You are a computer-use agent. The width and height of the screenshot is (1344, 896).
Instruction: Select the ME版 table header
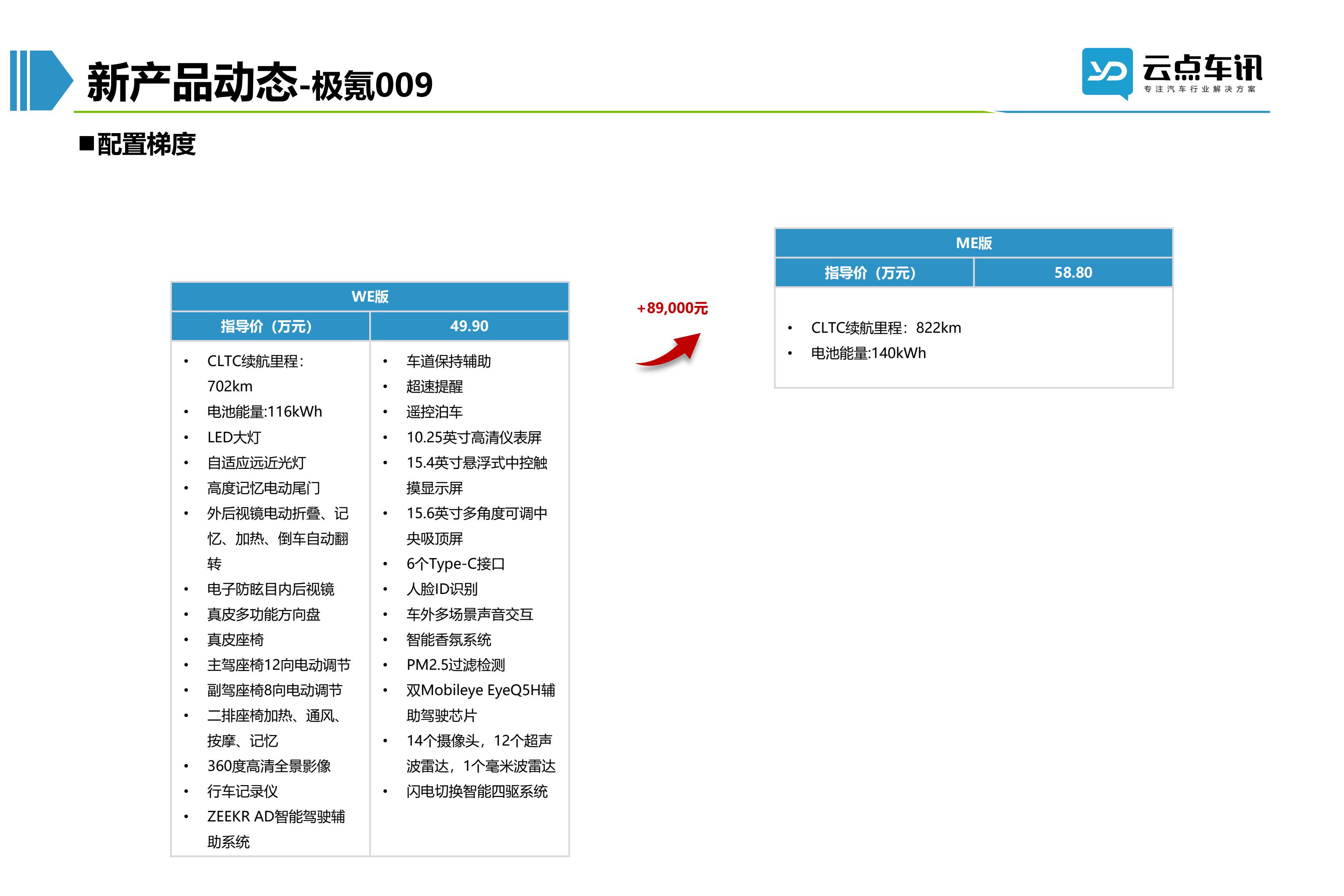click(973, 243)
